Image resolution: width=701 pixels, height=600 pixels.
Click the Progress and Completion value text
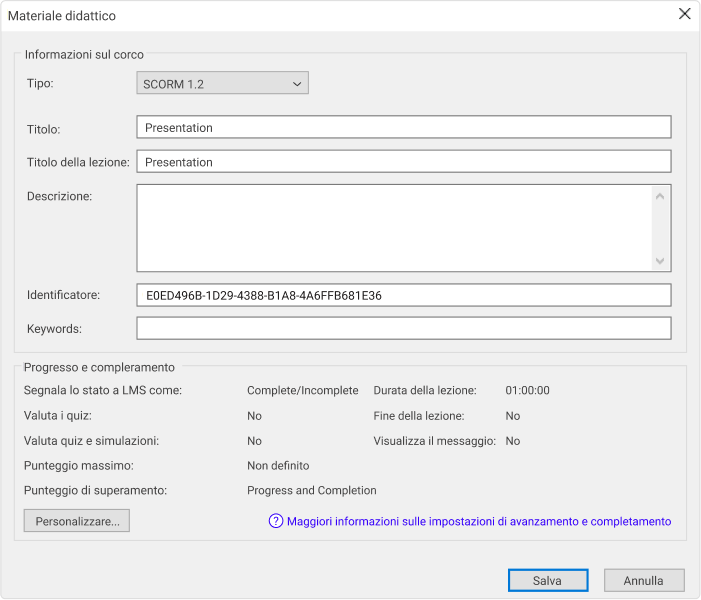click(312, 490)
